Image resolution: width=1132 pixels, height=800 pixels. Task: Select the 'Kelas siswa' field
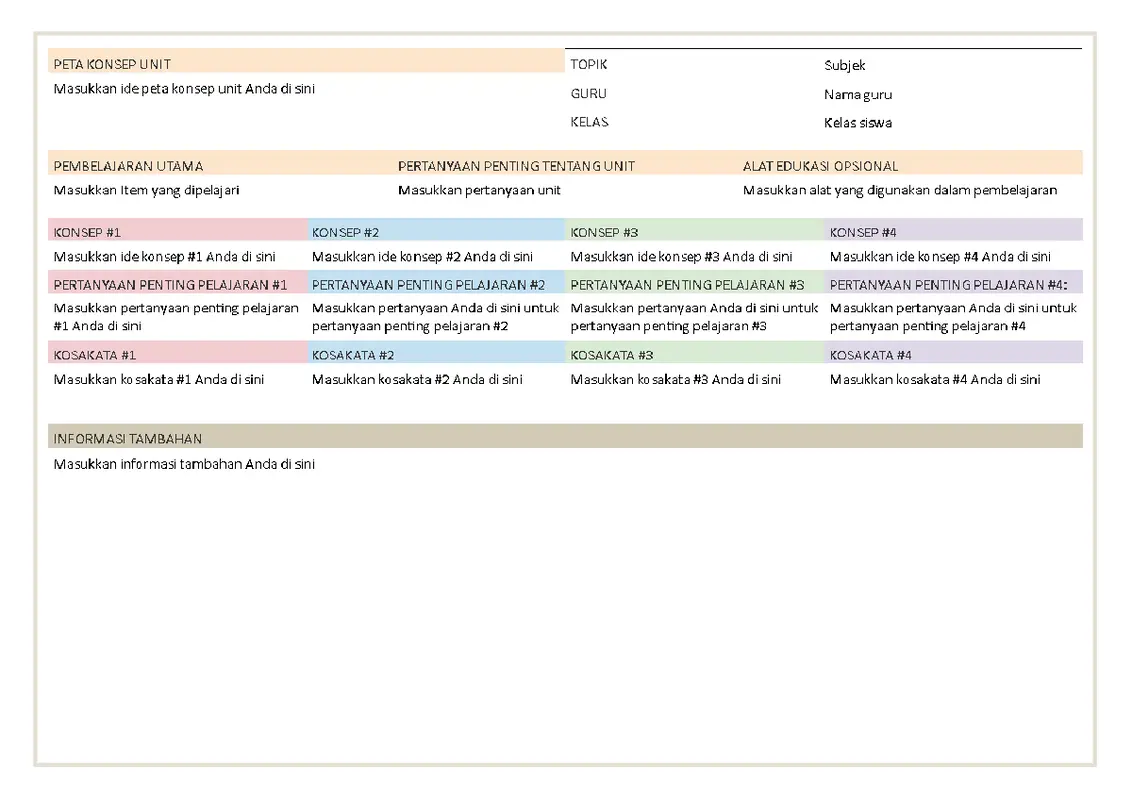858,123
